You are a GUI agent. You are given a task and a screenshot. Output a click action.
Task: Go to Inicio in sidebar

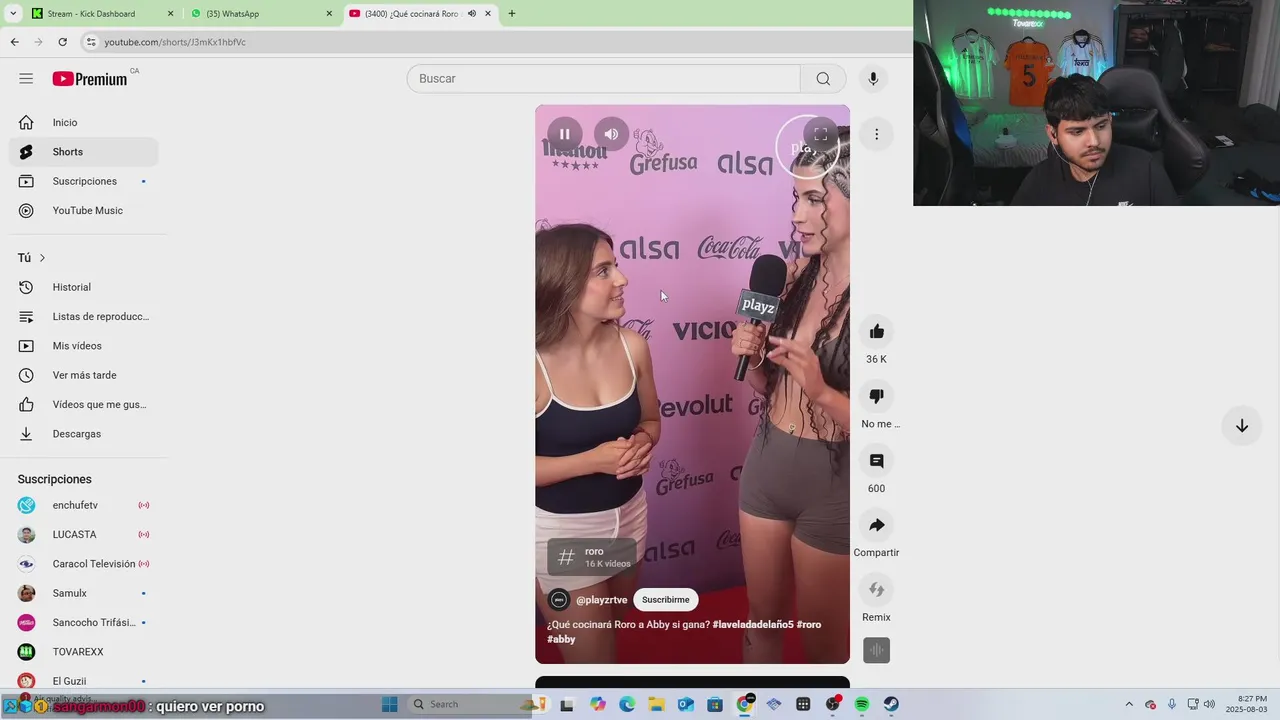(84, 122)
